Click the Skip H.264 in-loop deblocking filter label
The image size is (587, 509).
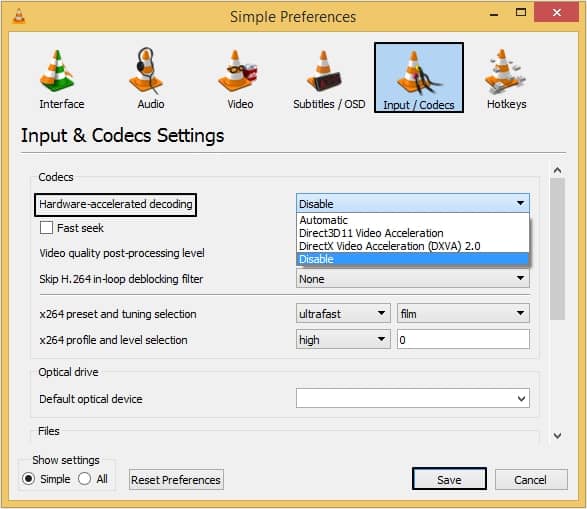pyautogui.click(x=121, y=279)
